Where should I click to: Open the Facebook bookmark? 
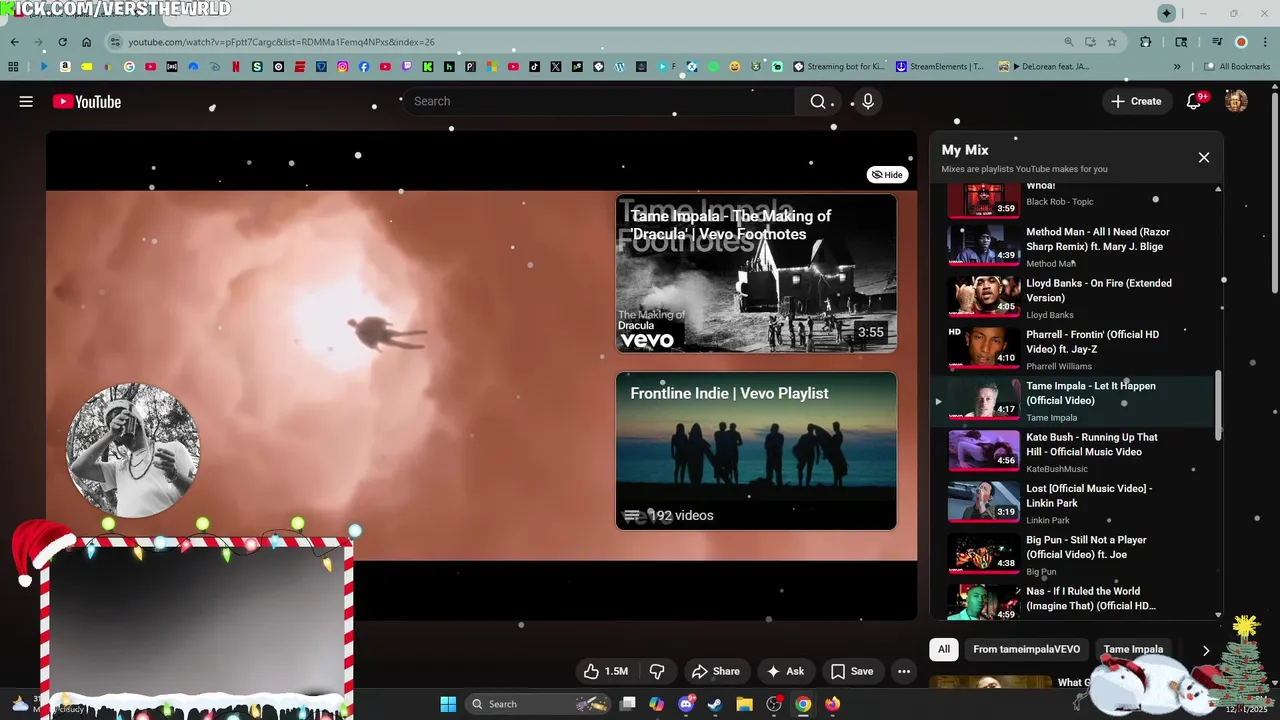(x=364, y=66)
